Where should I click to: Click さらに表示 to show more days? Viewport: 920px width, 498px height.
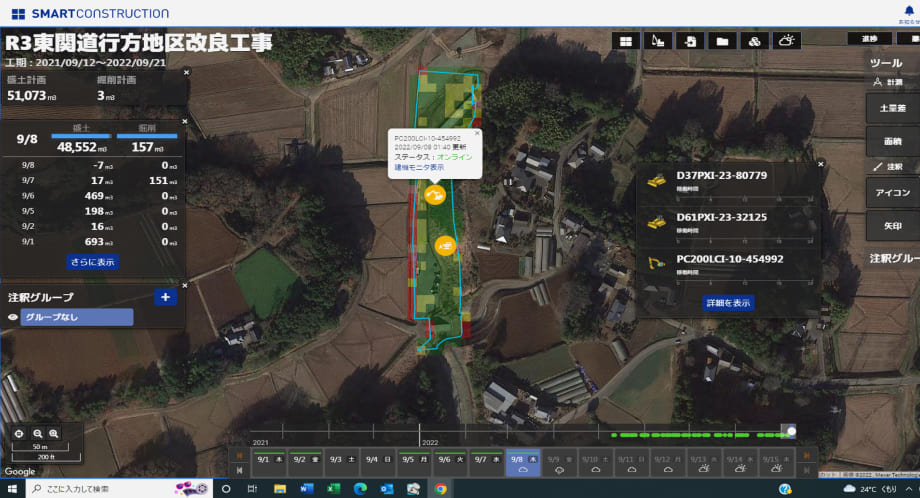93,262
